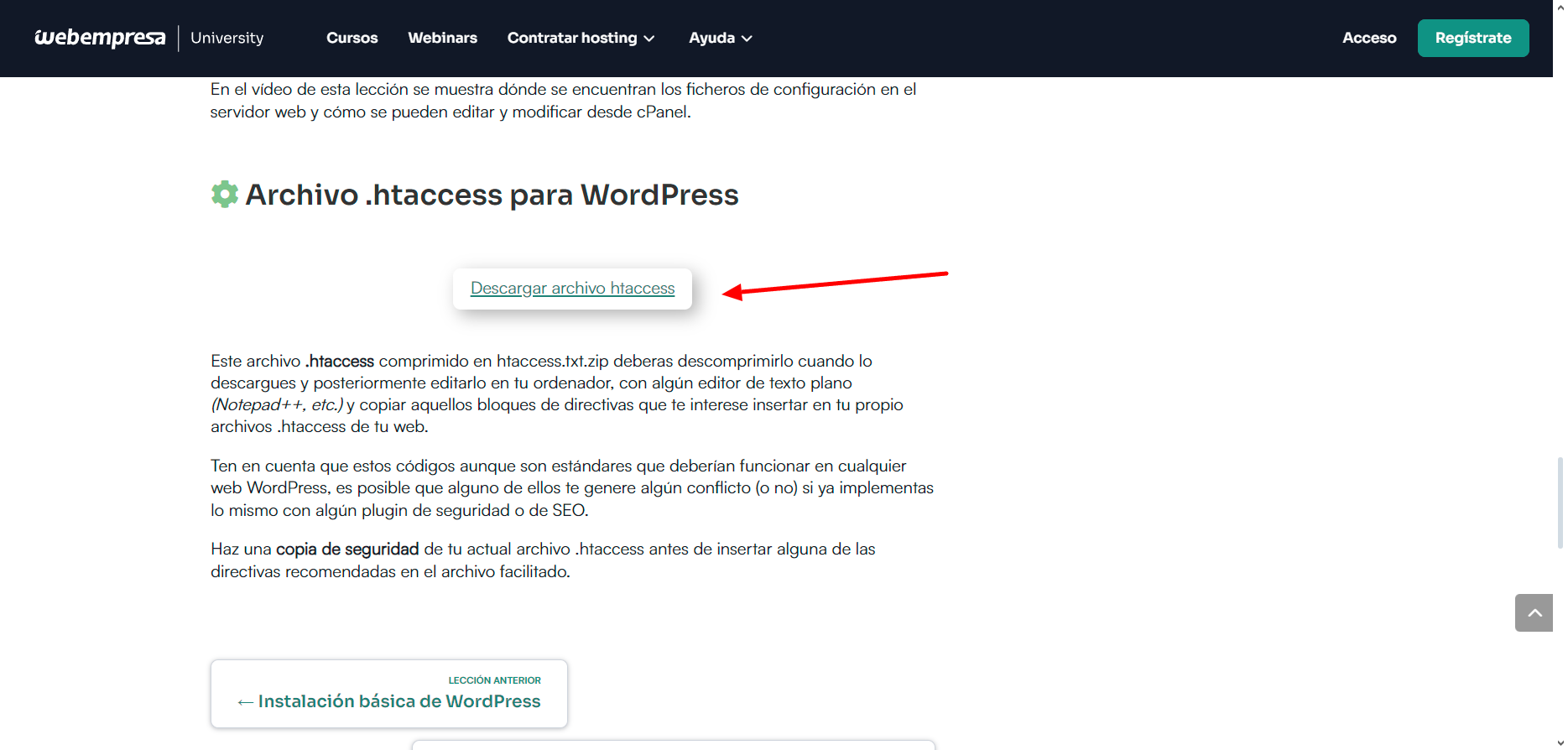
Task: Expand the Ayuda dropdown menu
Action: point(720,38)
